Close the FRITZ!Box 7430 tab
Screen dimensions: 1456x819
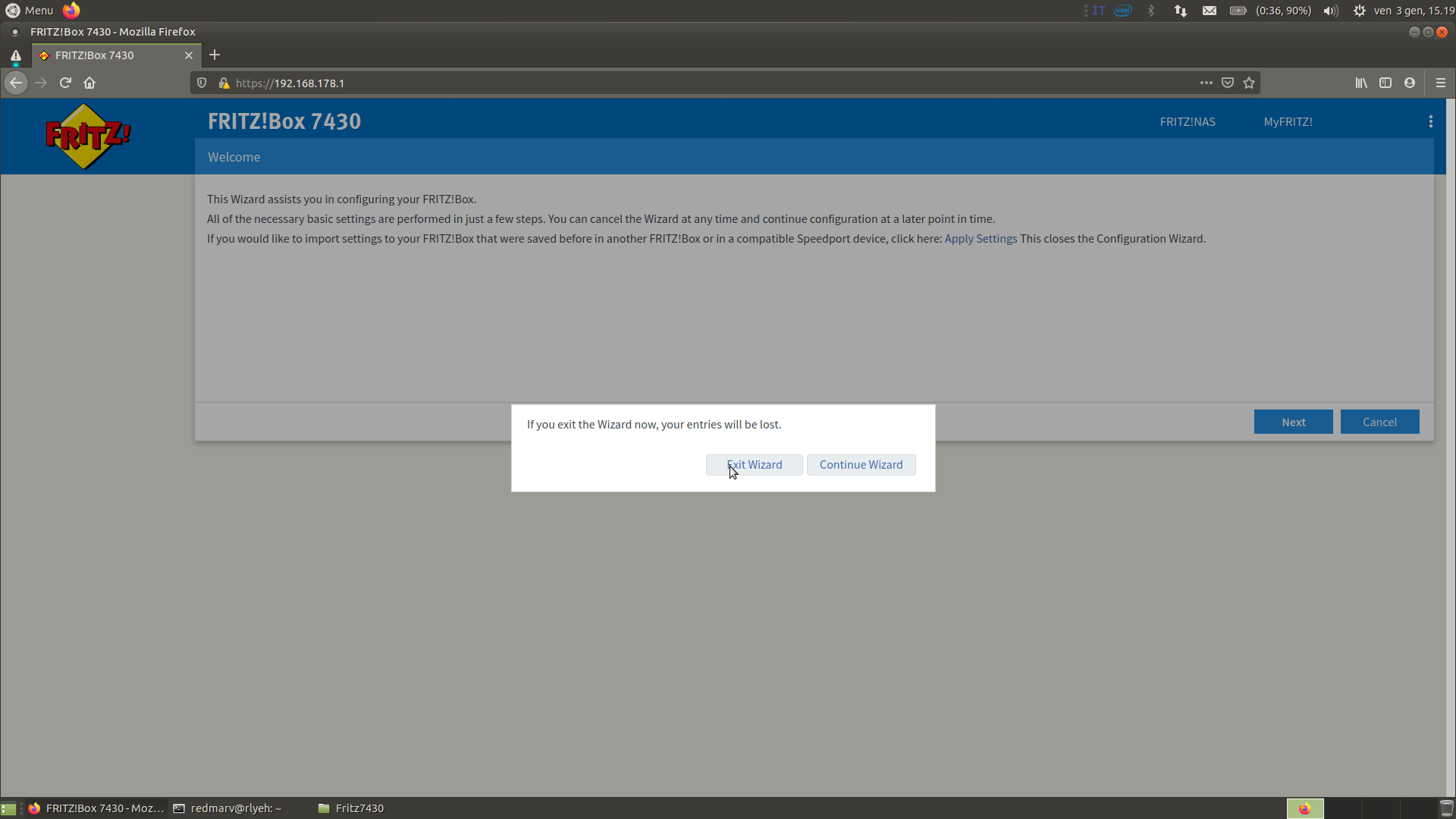189,55
